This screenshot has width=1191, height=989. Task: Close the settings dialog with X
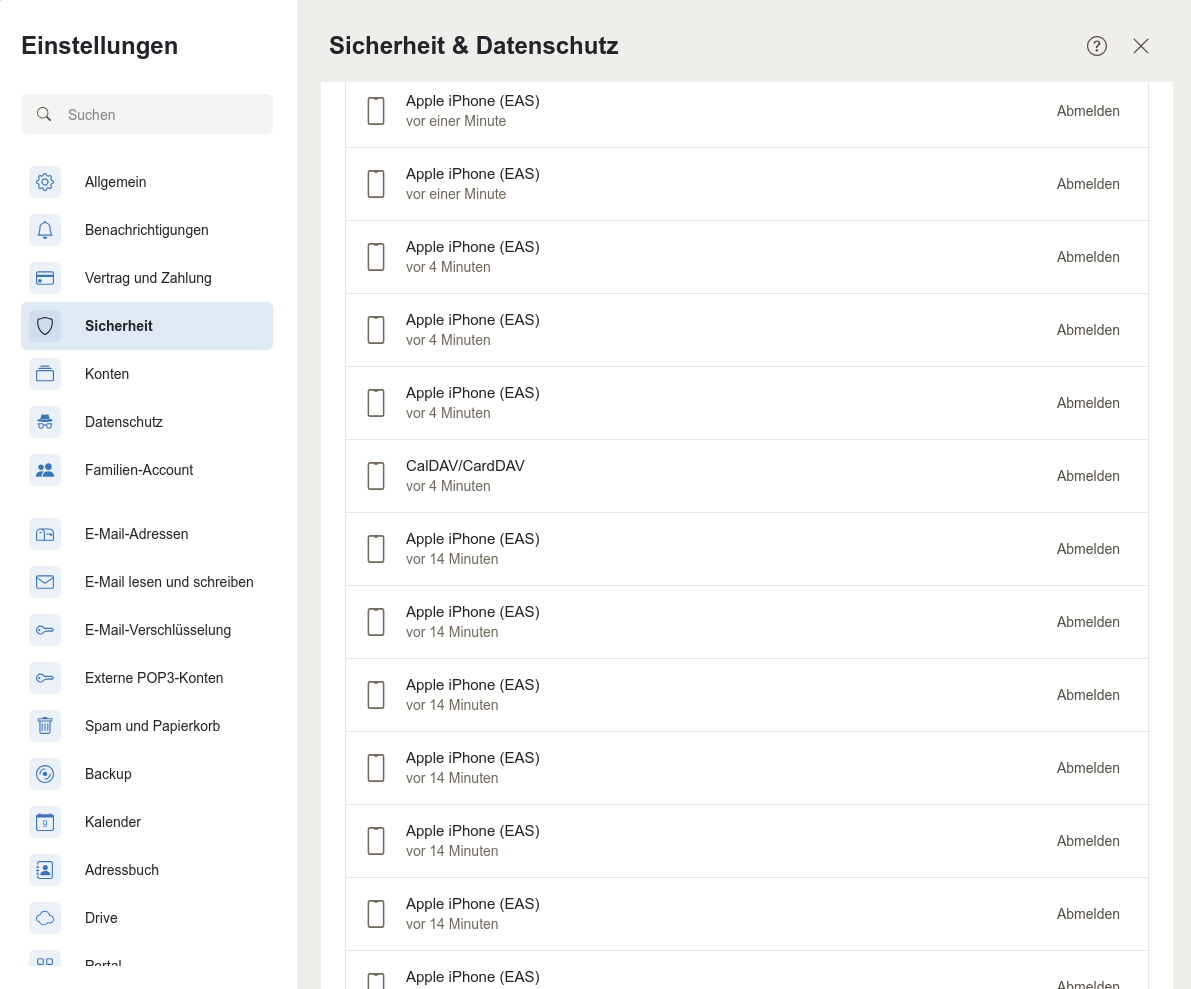1141,46
